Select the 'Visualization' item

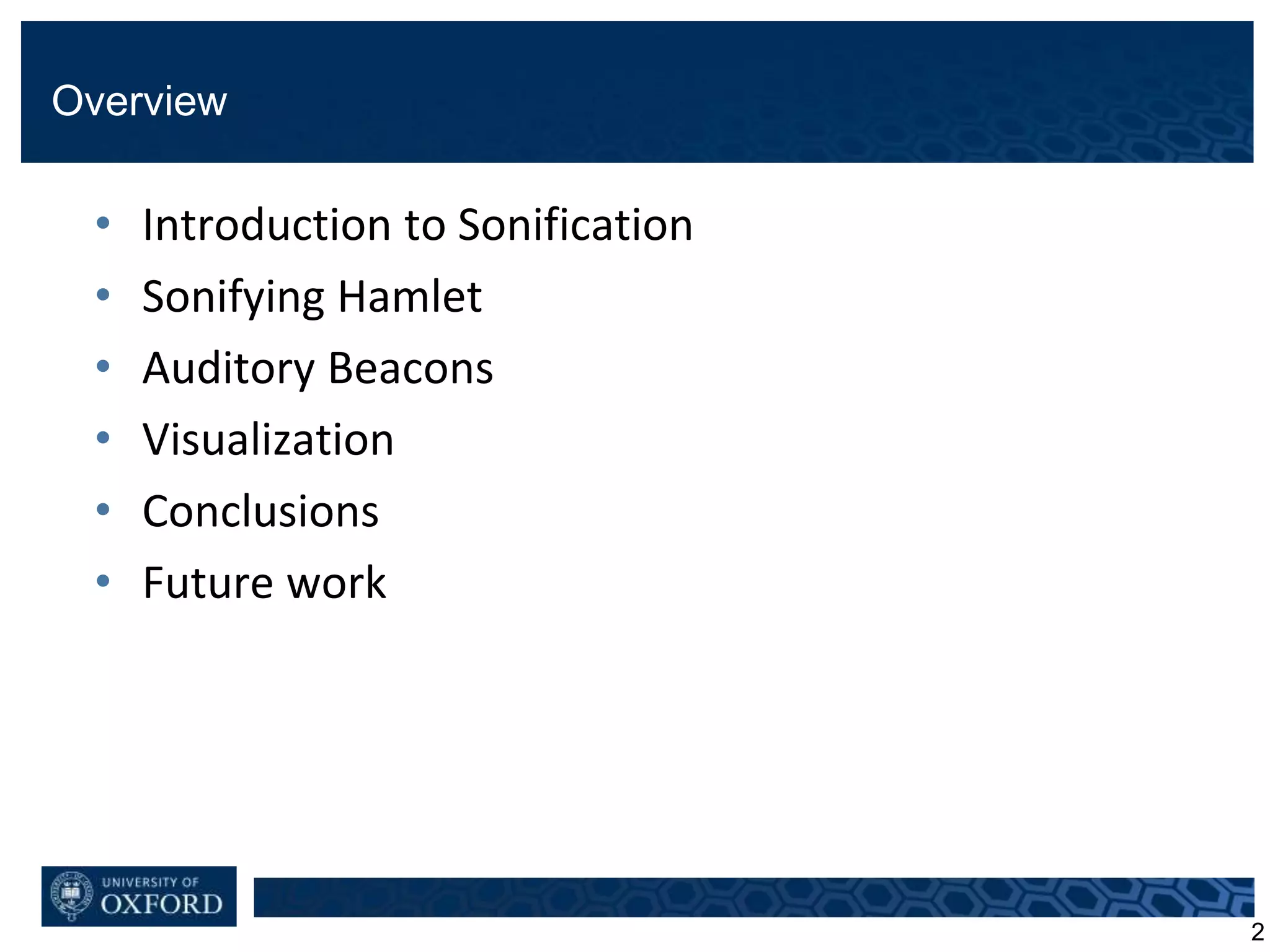(x=268, y=439)
